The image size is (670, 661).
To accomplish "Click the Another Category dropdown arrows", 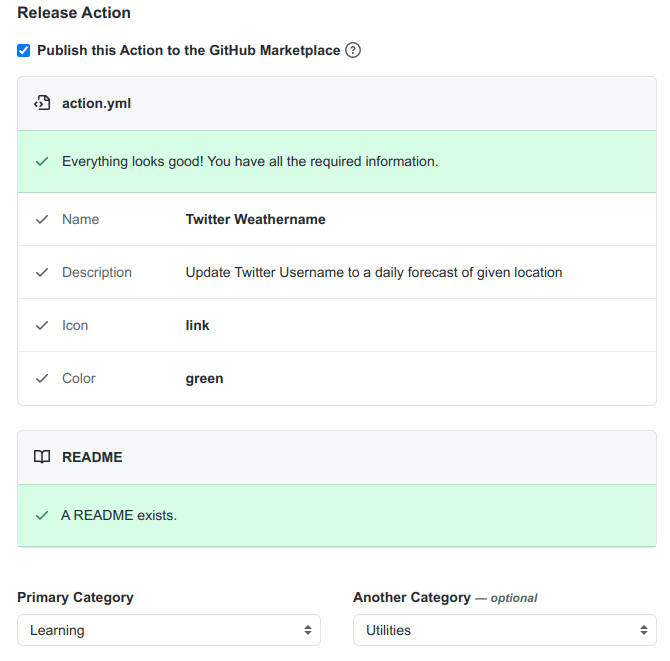I will pyautogui.click(x=644, y=630).
